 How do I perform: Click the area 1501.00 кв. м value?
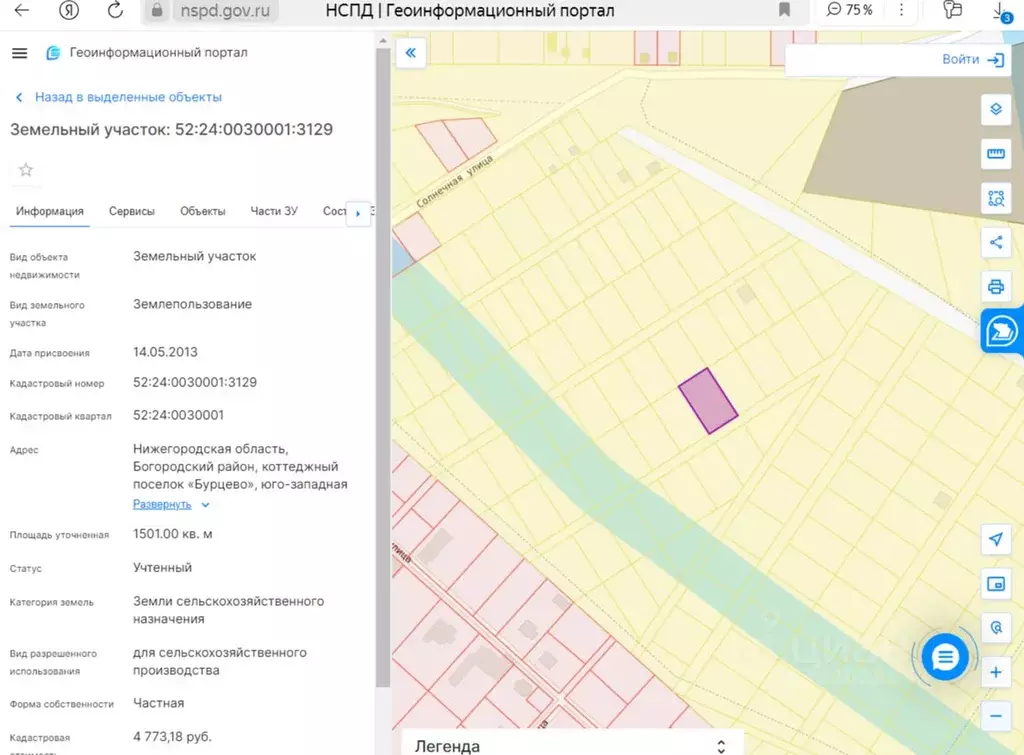click(x=172, y=534)
